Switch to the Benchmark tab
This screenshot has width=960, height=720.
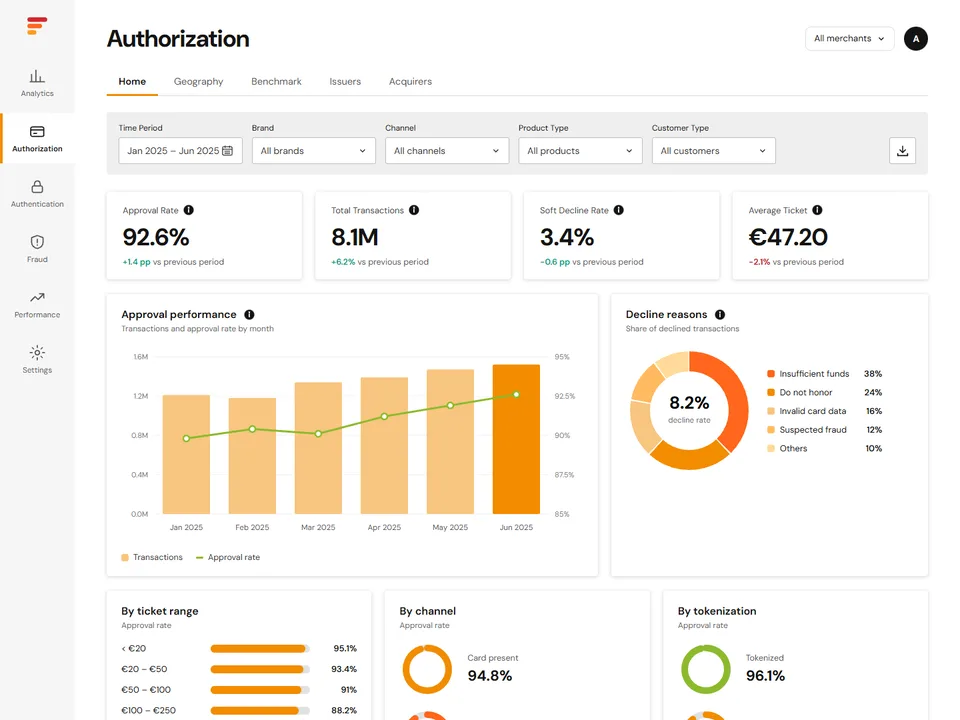276,81
